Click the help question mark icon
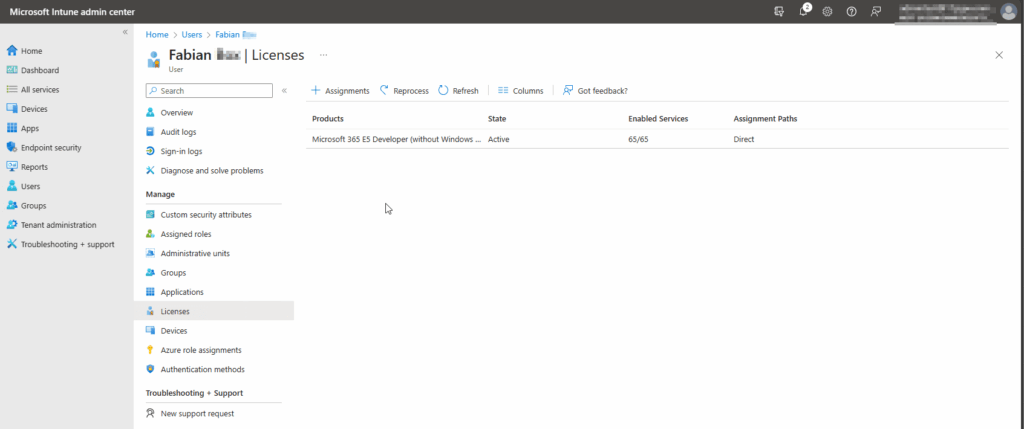This screenshot has height=429, width=1024. pos(851,11)
